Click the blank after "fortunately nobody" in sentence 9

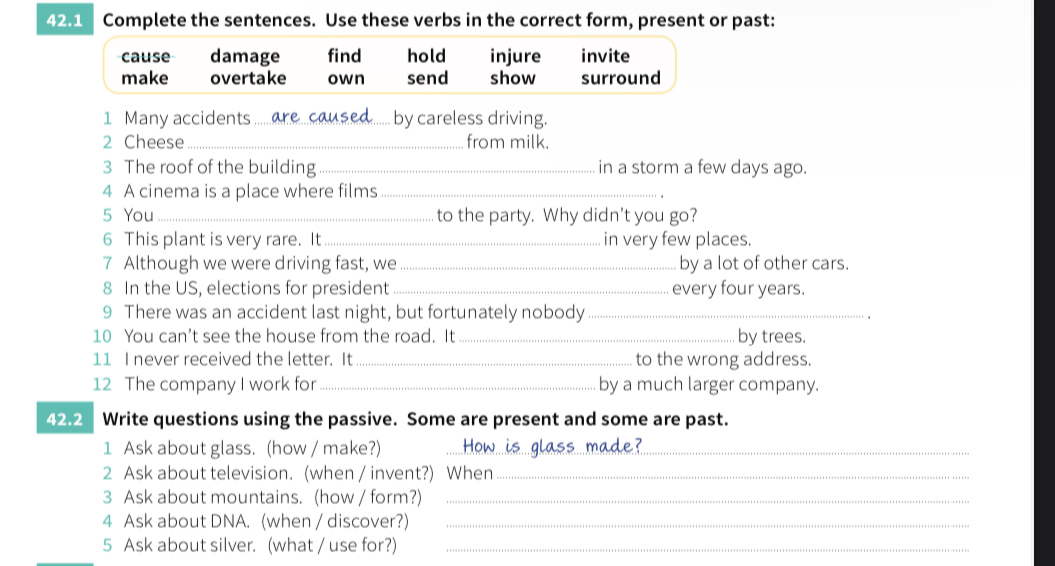(x=726, y=313)
